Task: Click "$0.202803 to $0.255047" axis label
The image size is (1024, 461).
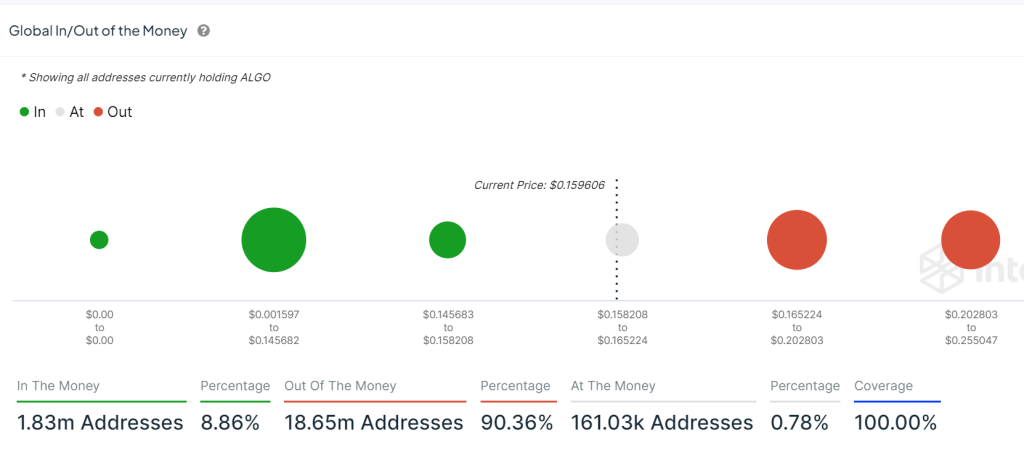Action: [x=971, y=327]
